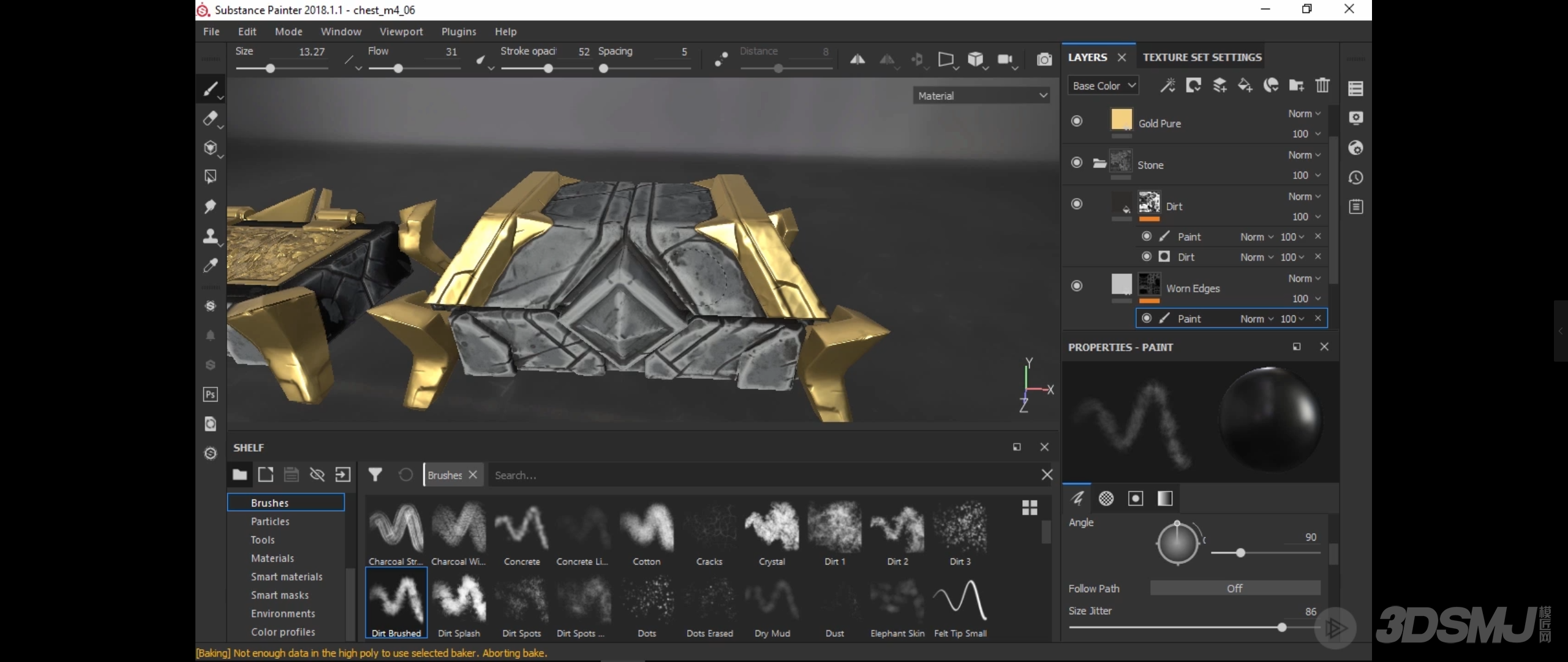Viewport: 1568px width, 662px height.
Task: Open the Base Color channel dropdown
Action: point(1102,86)
